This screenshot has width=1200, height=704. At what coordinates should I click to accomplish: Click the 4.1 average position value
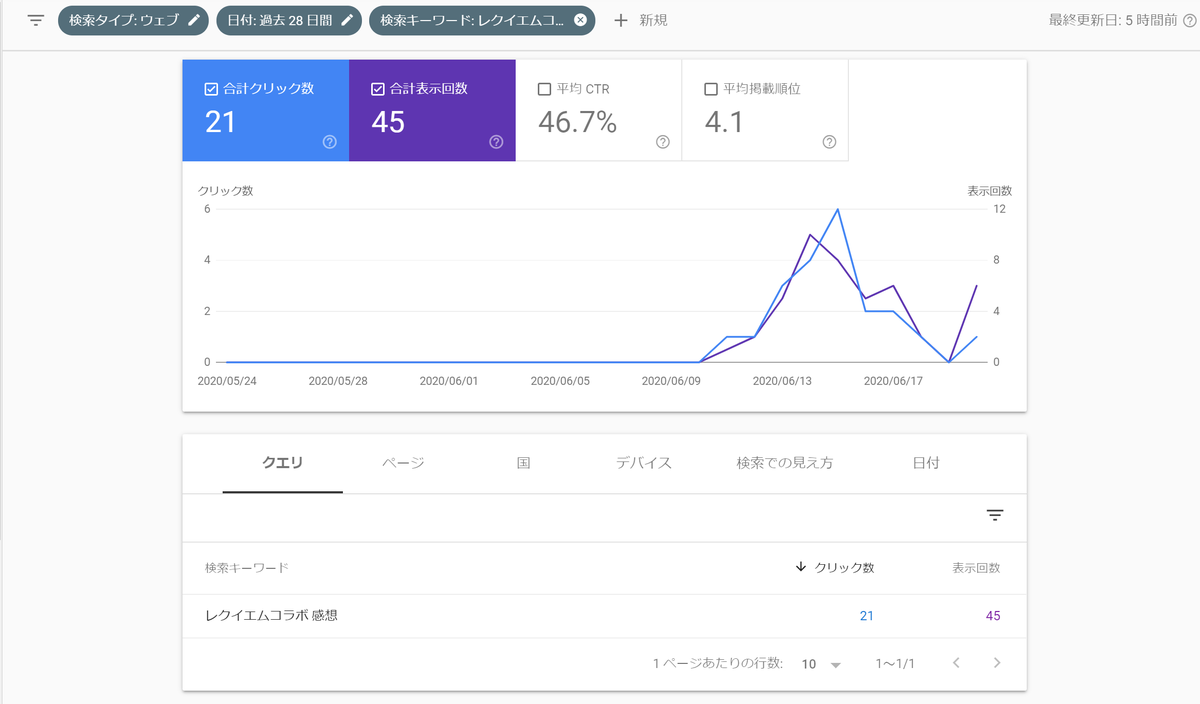[x=723, y=122]
